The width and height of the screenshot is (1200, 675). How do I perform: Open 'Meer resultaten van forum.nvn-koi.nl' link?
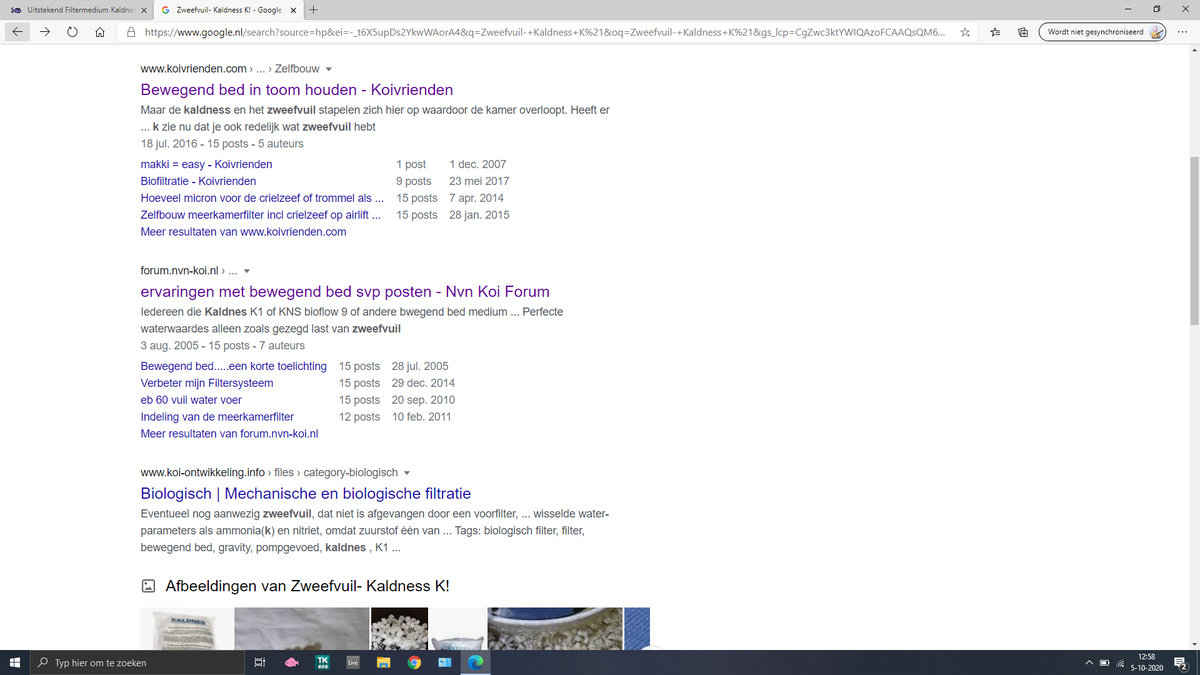229,434
